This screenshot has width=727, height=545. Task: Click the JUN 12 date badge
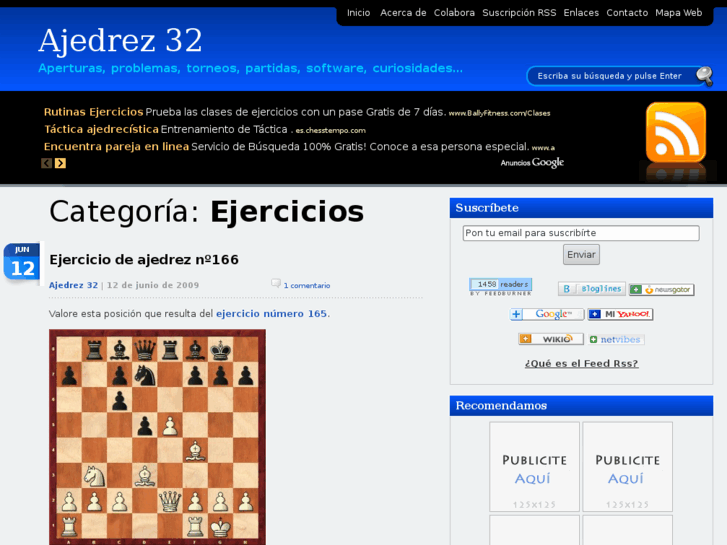[x=22, y=262]
